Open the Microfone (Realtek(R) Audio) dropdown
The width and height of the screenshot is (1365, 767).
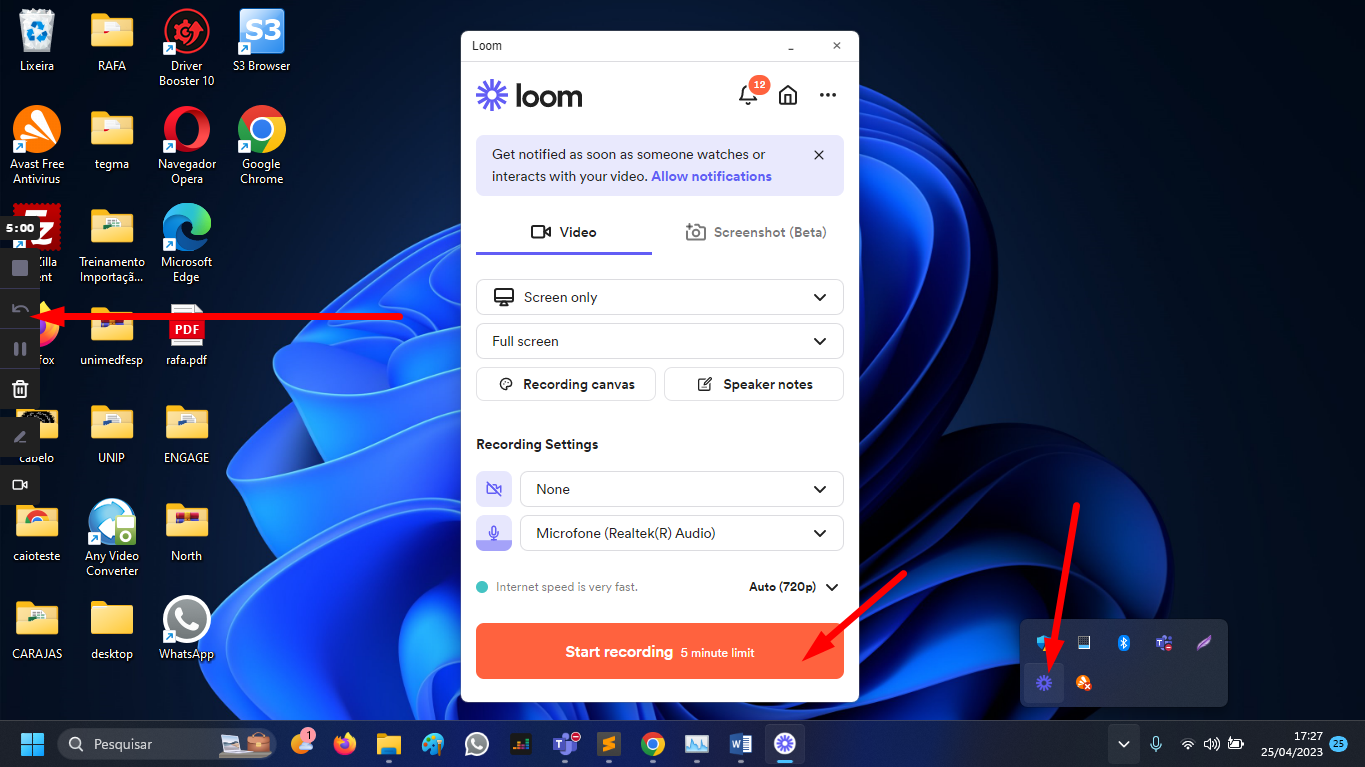pos(682,533)
